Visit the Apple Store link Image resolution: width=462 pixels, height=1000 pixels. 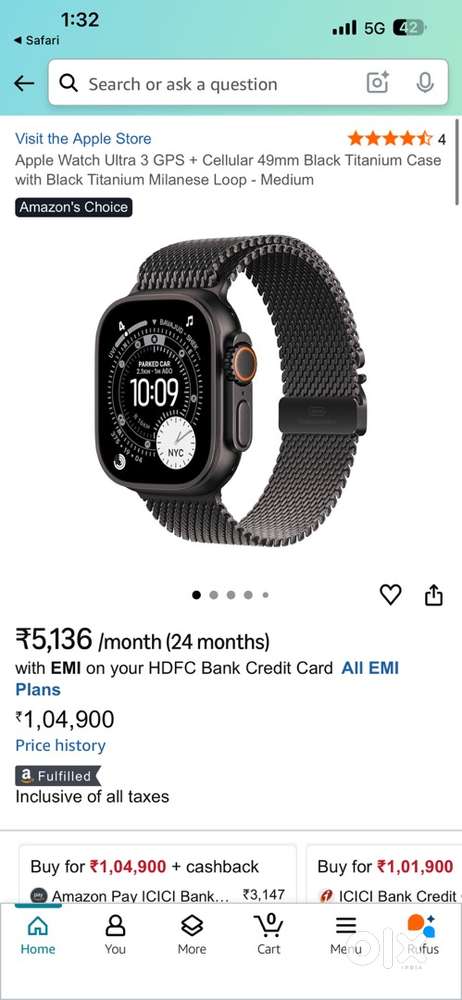[83, 138]
